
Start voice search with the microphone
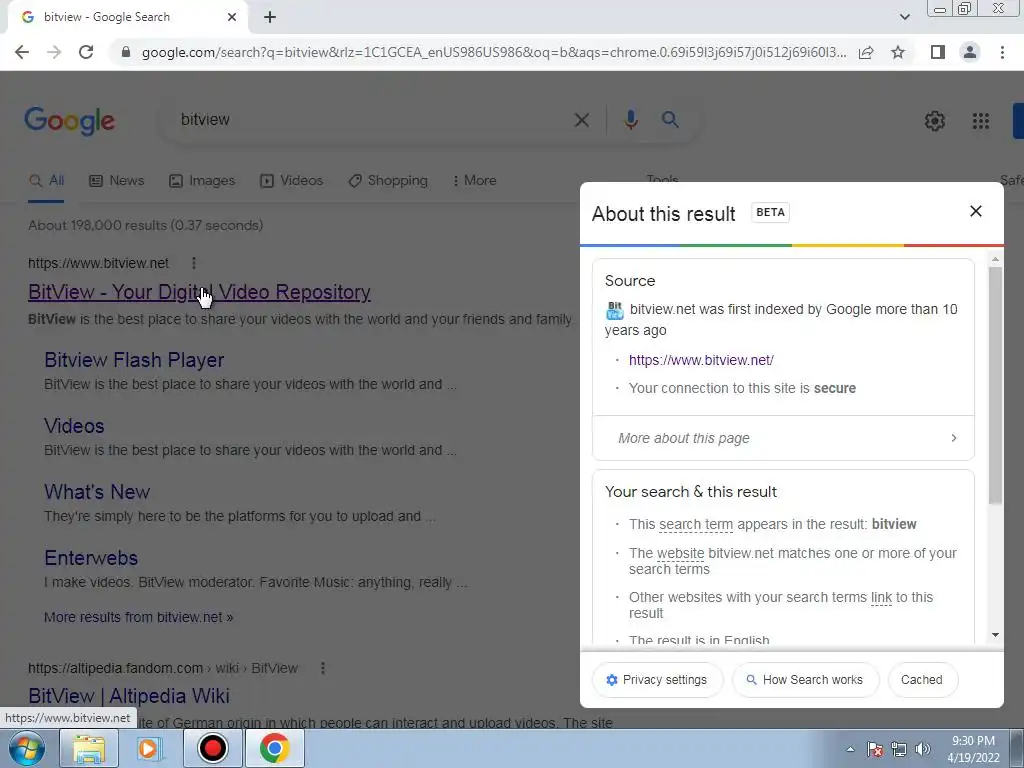(x=630, y=120)
